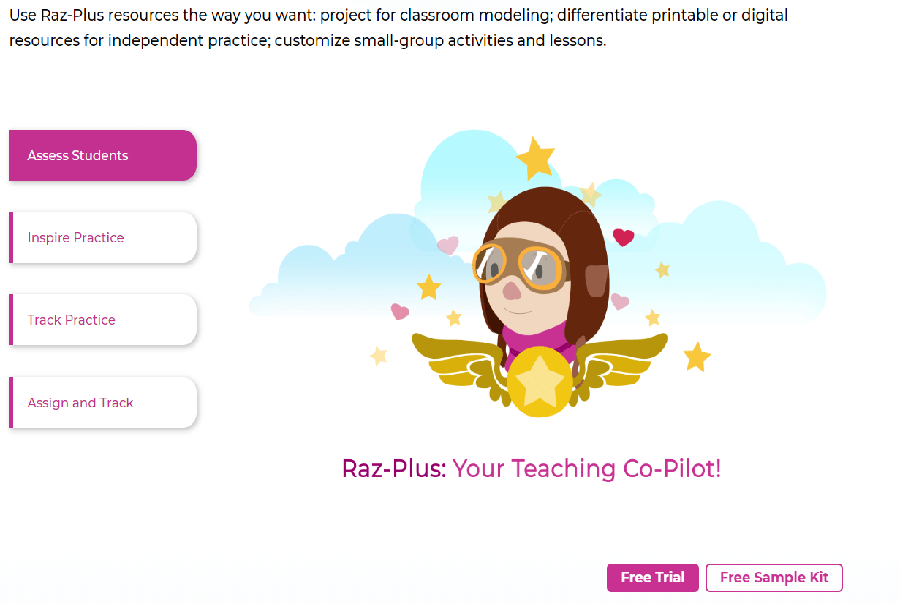Select the Assess Students tab
The width and height of the screenshot is (900, 603).
click(102, 155)
